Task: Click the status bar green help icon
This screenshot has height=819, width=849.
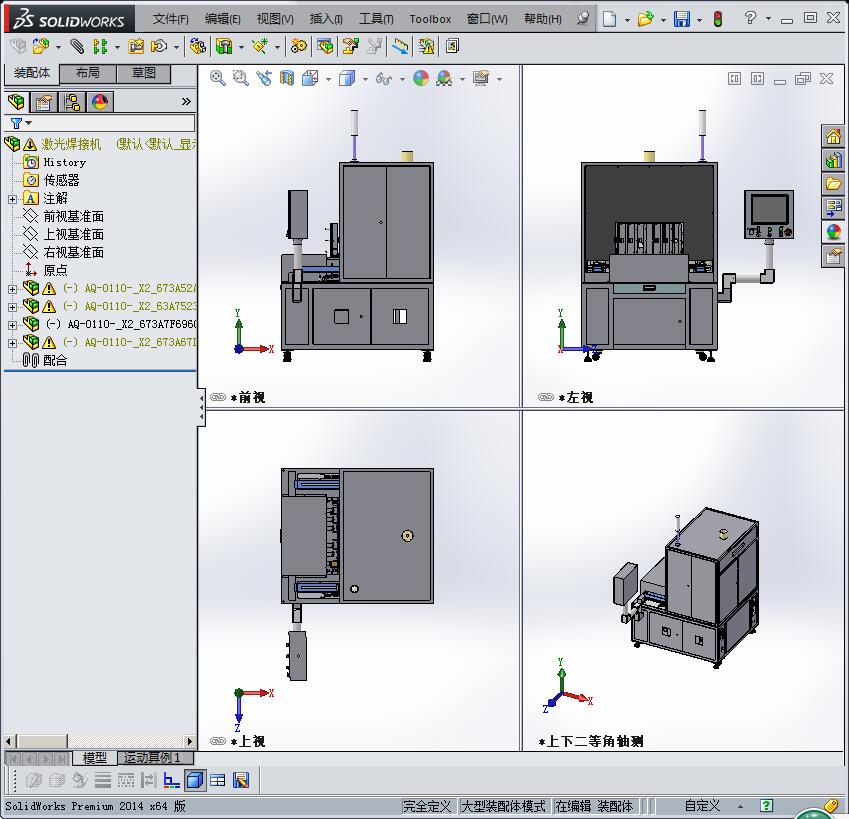Action: (766, 805)
